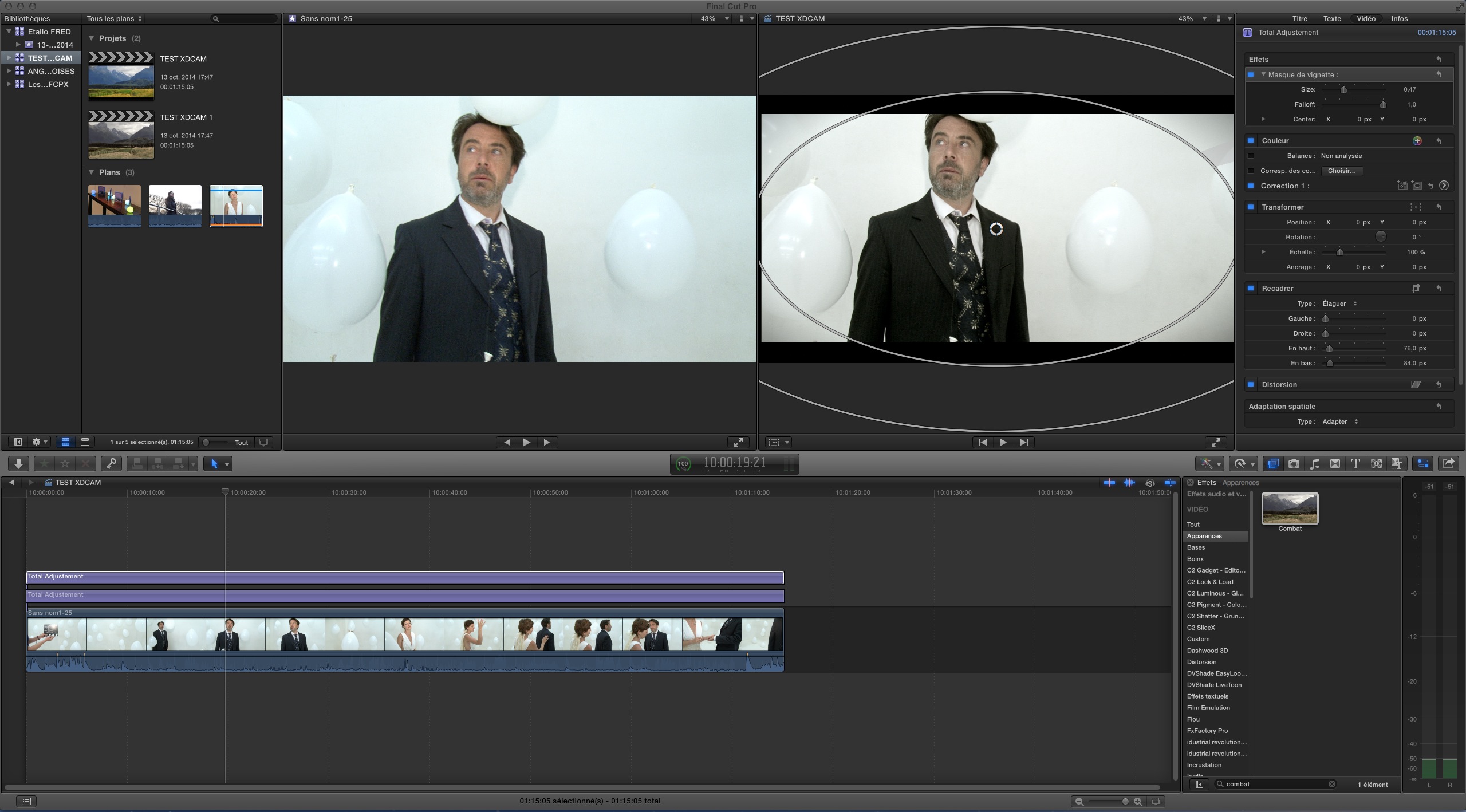This screenshot has height=812, width=1466.
Task: Open the Photos browser (camera icon)
Action: click(x=1294, y=463)
